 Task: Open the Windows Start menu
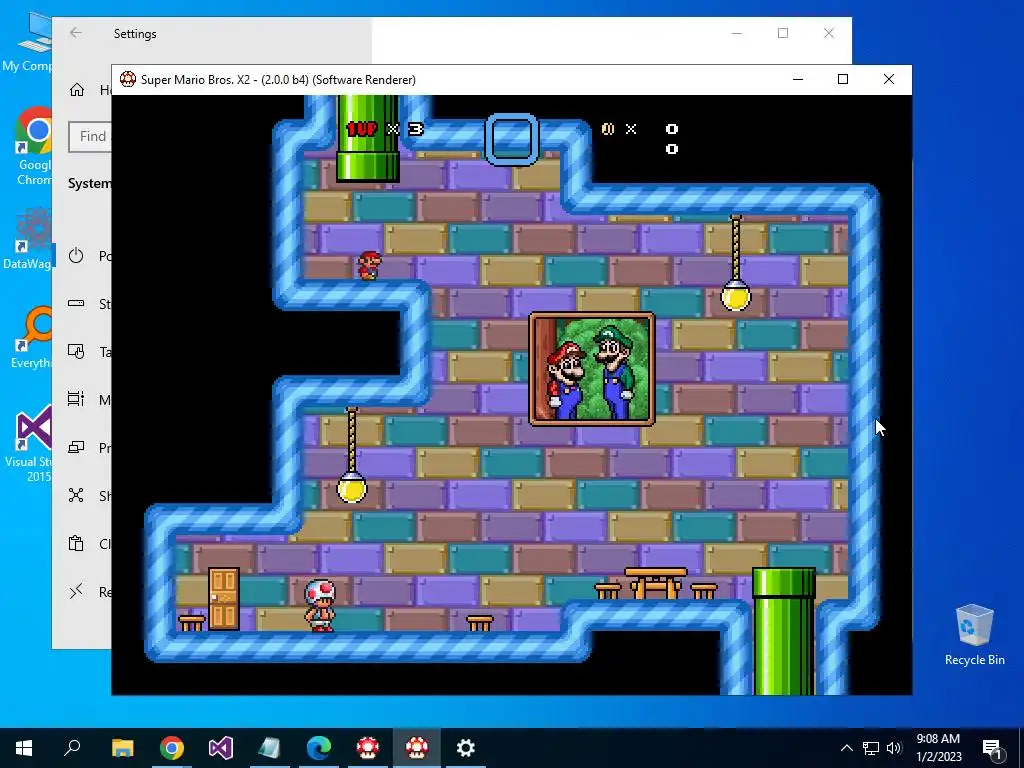pos(24,748)
